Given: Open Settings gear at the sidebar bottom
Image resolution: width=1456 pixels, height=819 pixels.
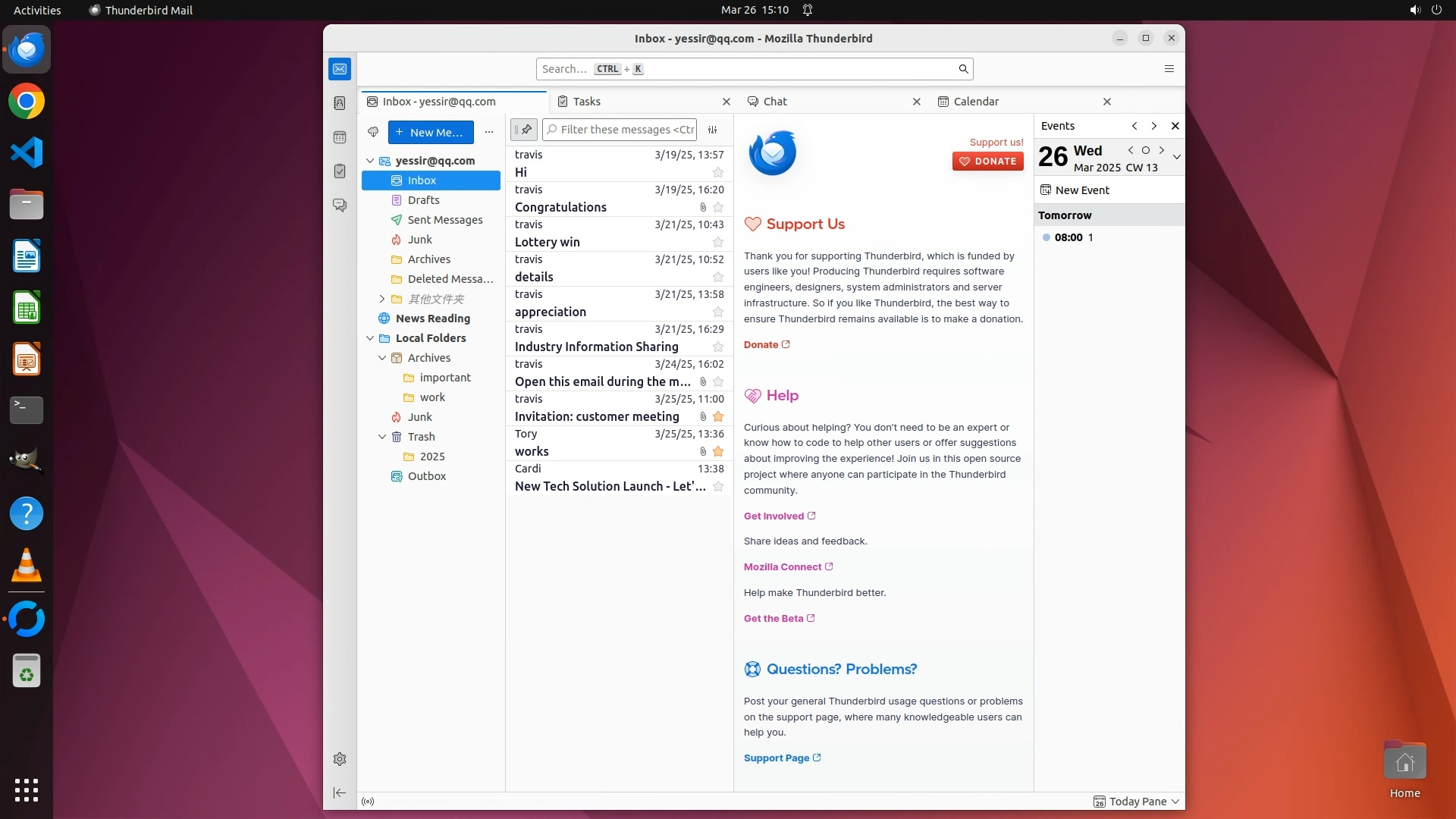Looking at the screenshot, I should click(340, 759).
